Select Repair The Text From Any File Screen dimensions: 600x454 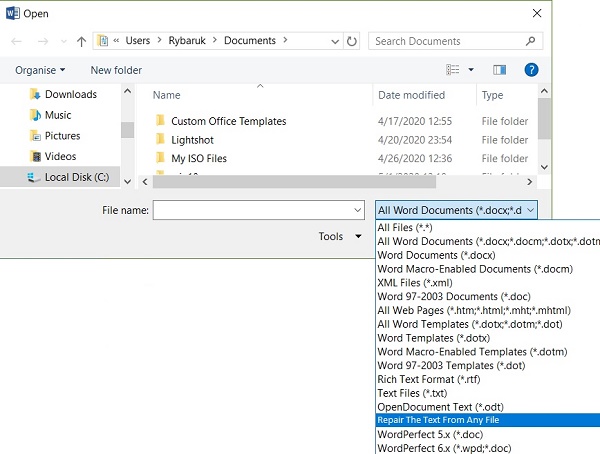pos(488,420)
